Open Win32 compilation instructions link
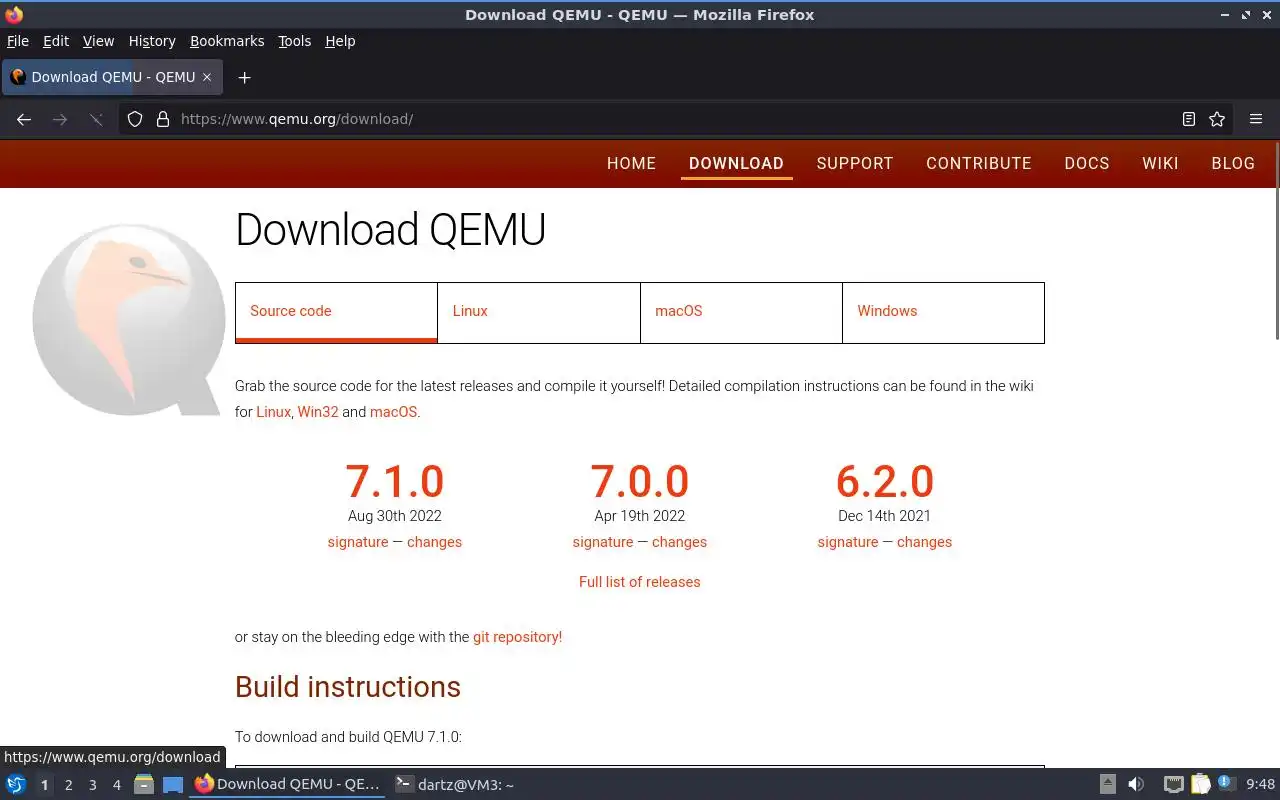 click(318, 411)
